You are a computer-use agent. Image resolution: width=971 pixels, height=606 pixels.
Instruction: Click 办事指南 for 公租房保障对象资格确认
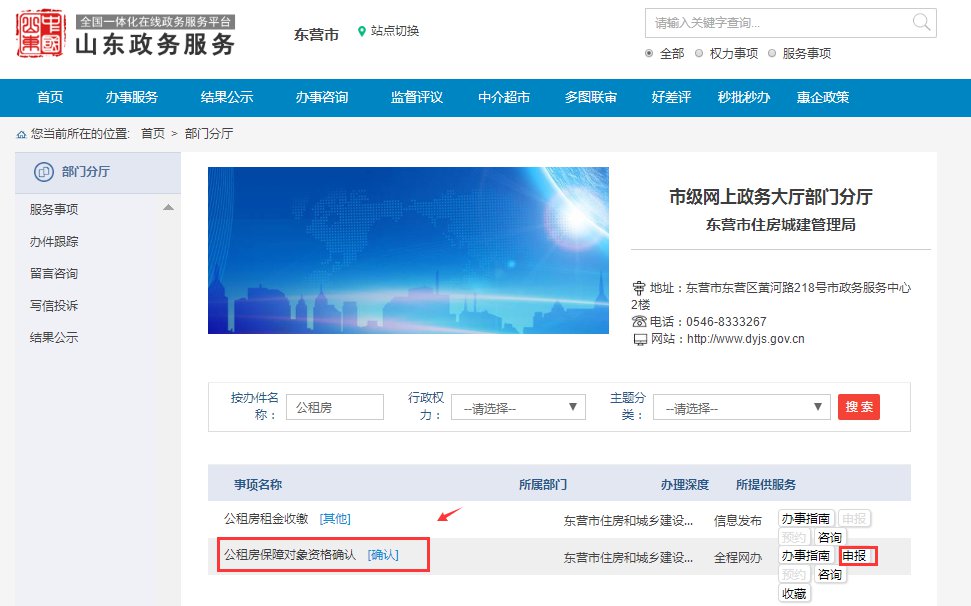pos(806,556)
